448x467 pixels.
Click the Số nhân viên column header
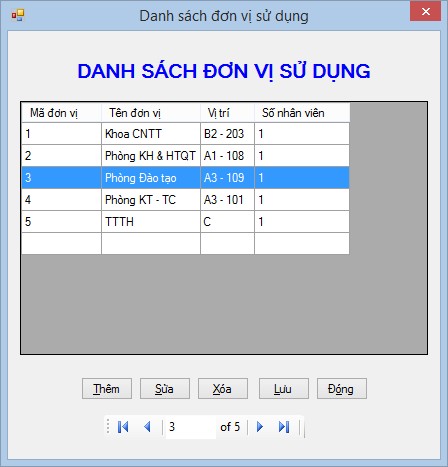pyautogui.click(x=302, y=113)
